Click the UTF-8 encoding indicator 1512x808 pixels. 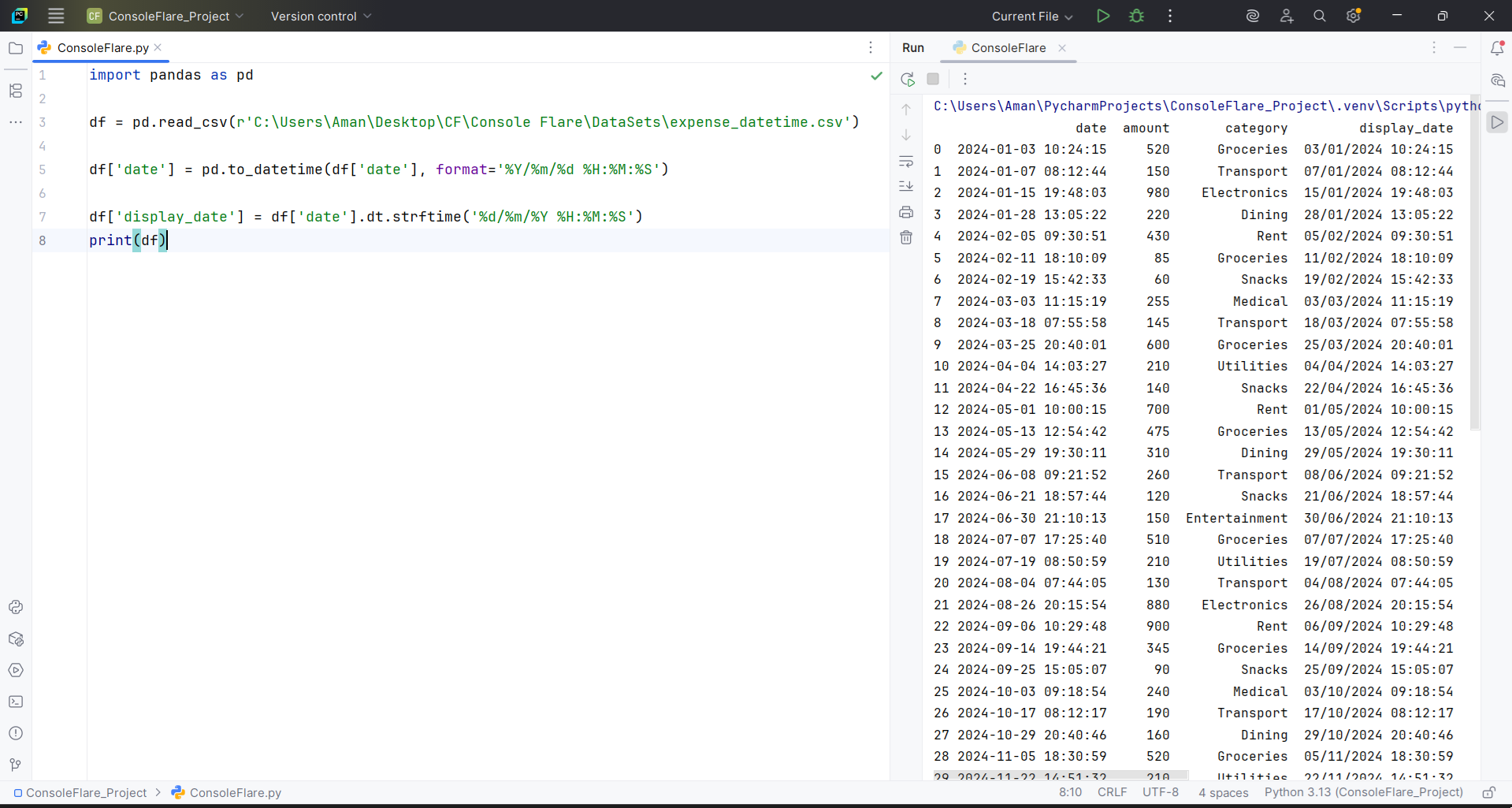coord(1160,793)
